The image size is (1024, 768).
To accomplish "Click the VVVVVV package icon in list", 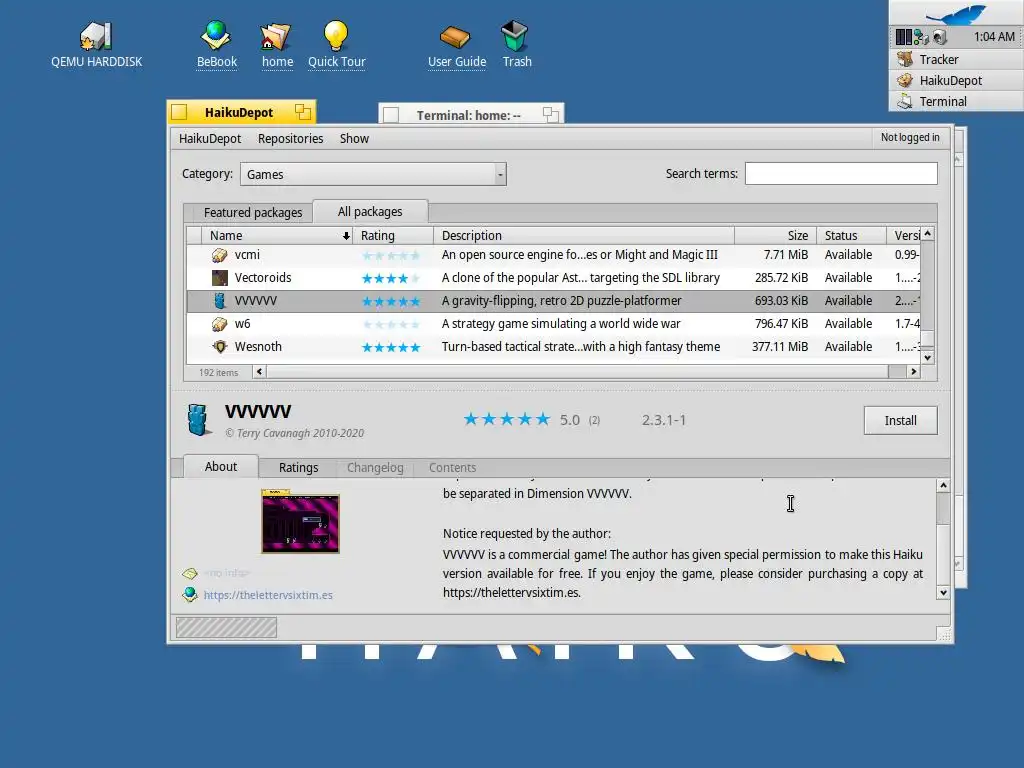I will (219, 301).
